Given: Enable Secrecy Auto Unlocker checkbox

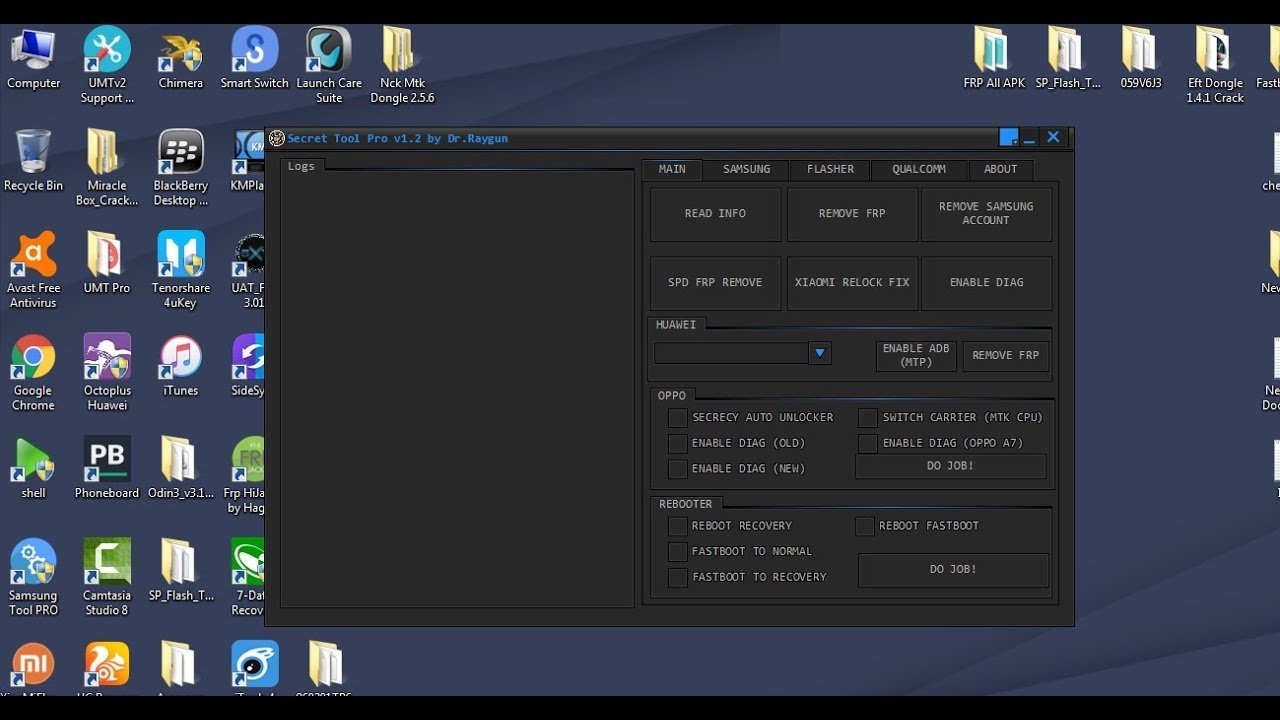Looking at the screenshot, I should point(678,418).
